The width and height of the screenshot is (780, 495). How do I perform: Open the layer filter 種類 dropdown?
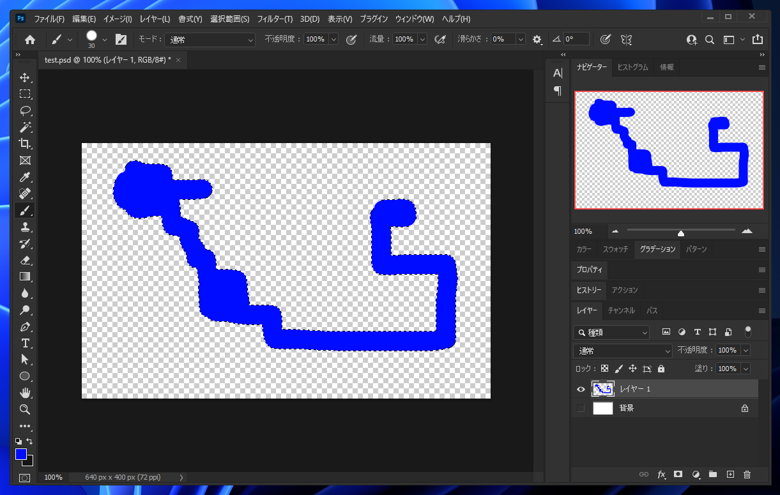tap(613, 332)
